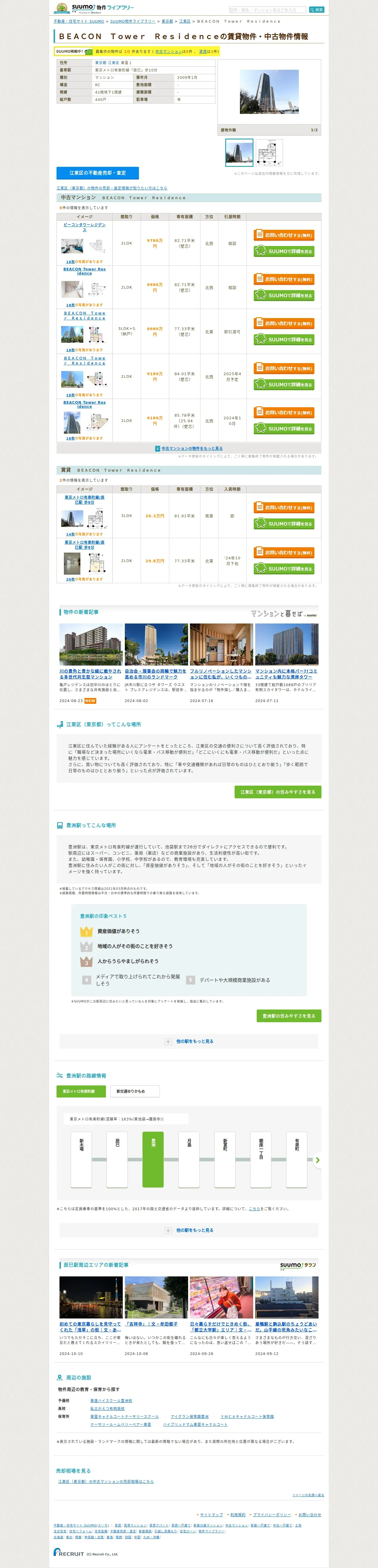
Task: Click SUUMOで詳細を見る for 9780万円 listing
Action: 284,251
